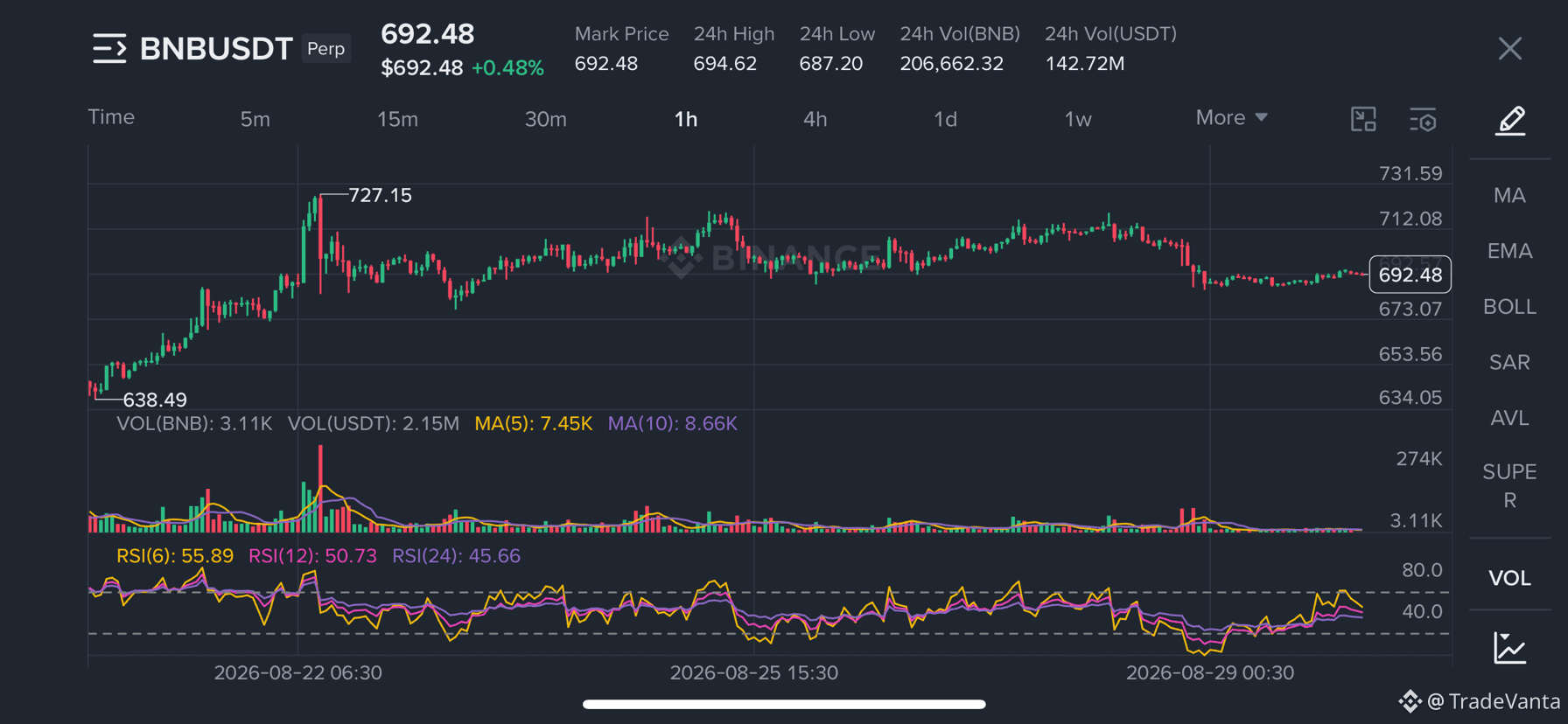Click the 727.15 high price marker
Image resolution: width=1568 pixels, height=724 pixels.
[380, 195]
